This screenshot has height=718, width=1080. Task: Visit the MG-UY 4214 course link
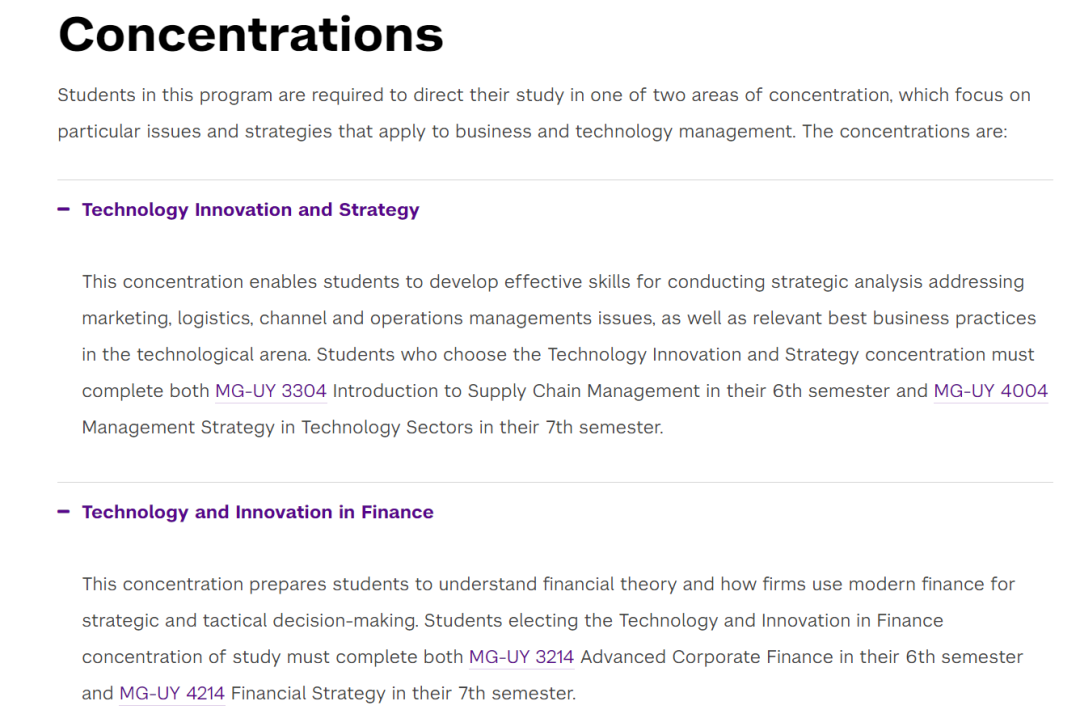(172, 693)
